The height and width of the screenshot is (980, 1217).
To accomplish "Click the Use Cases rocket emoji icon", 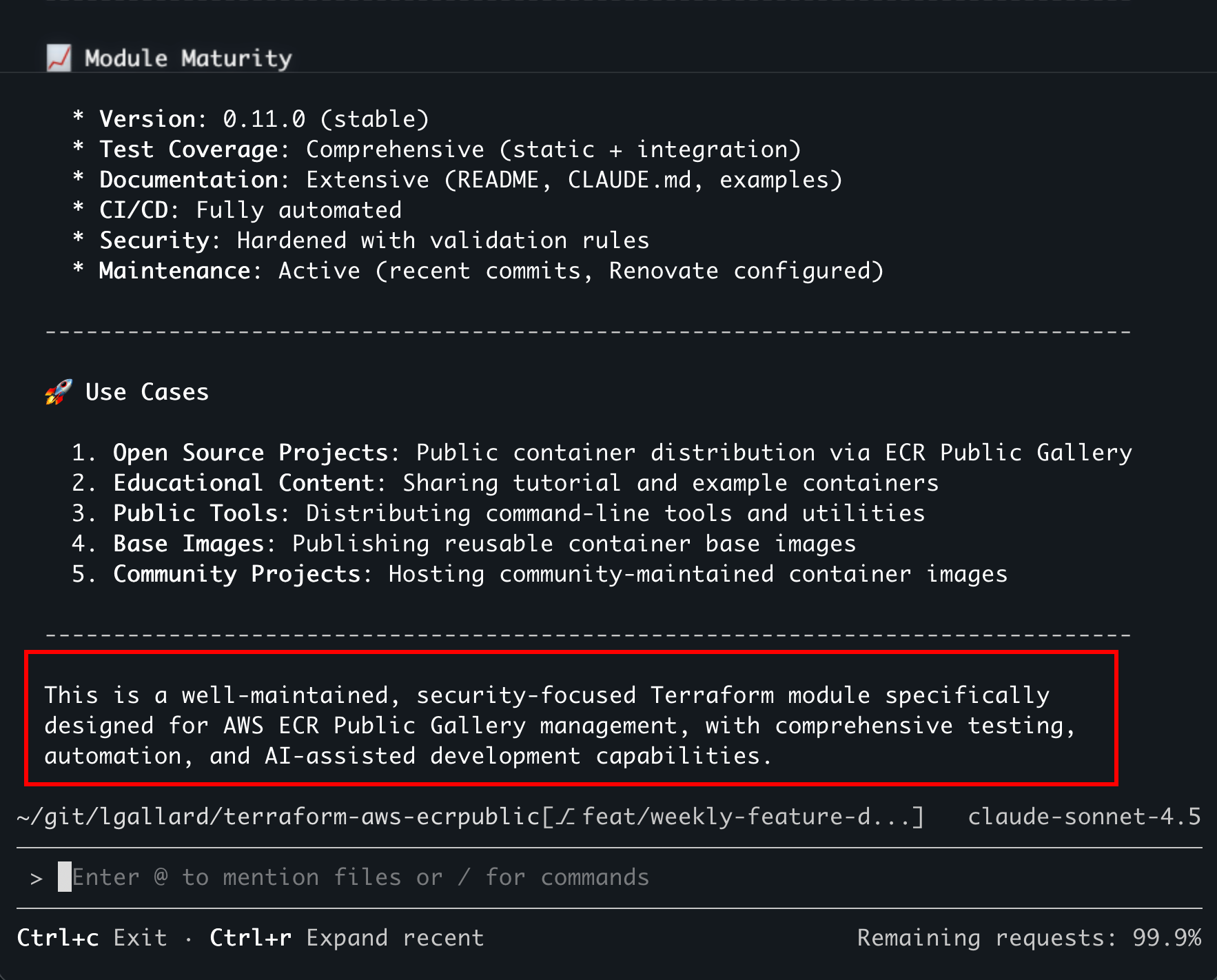I will (x=59, y=392).
